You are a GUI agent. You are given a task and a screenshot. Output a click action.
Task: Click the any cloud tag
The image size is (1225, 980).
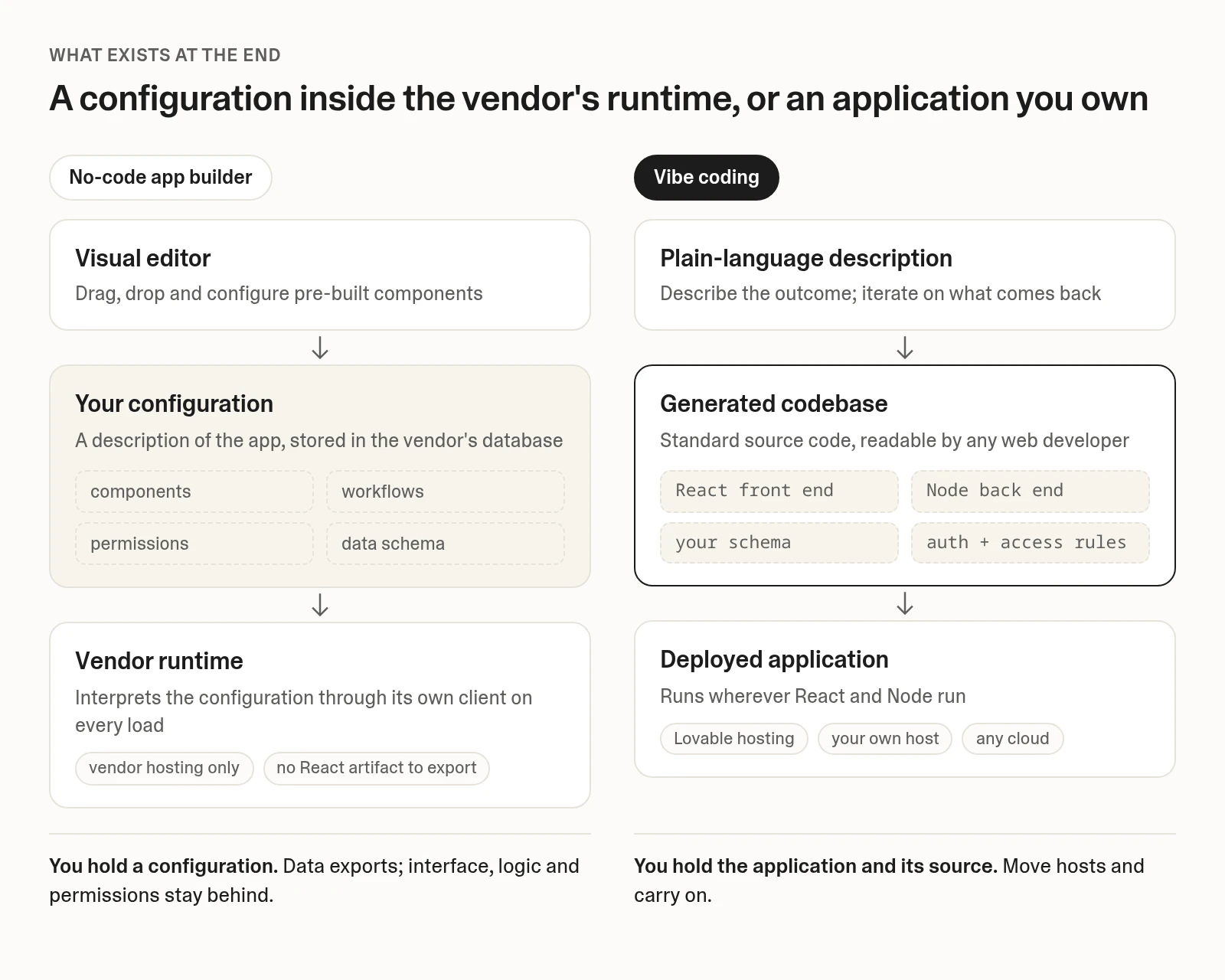click(x=1012, y=739)
